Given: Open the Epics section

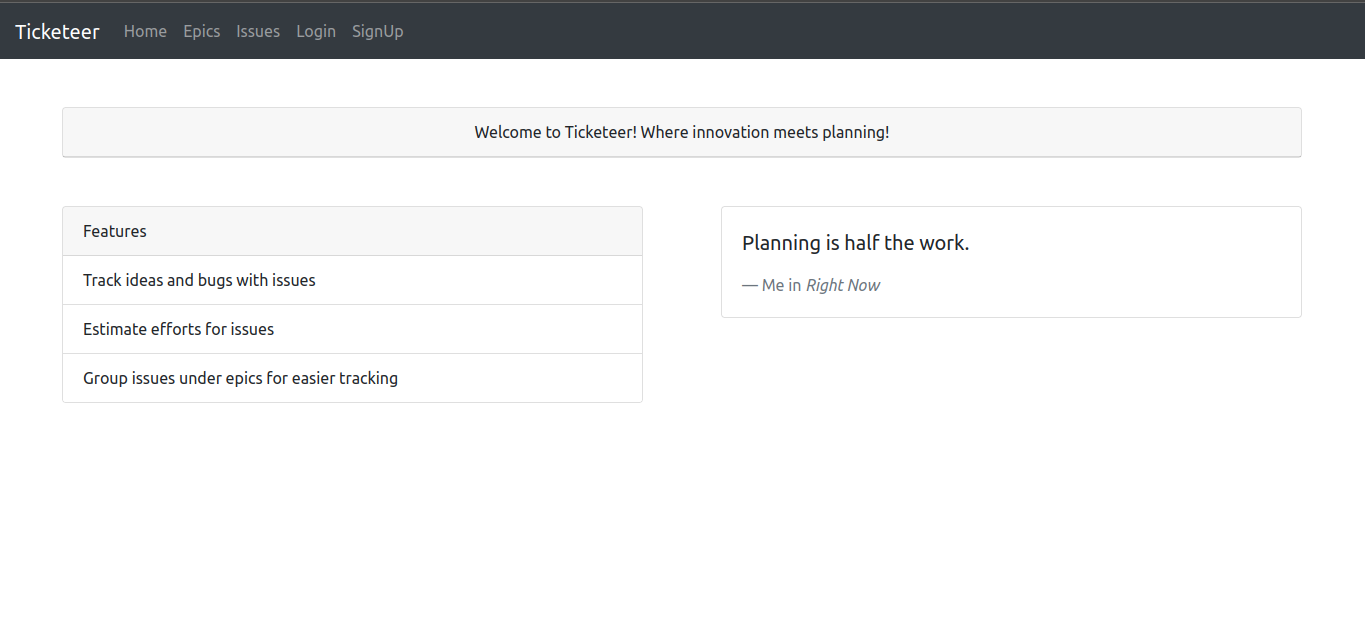Looking at the screenshot, I should [201, 31].
